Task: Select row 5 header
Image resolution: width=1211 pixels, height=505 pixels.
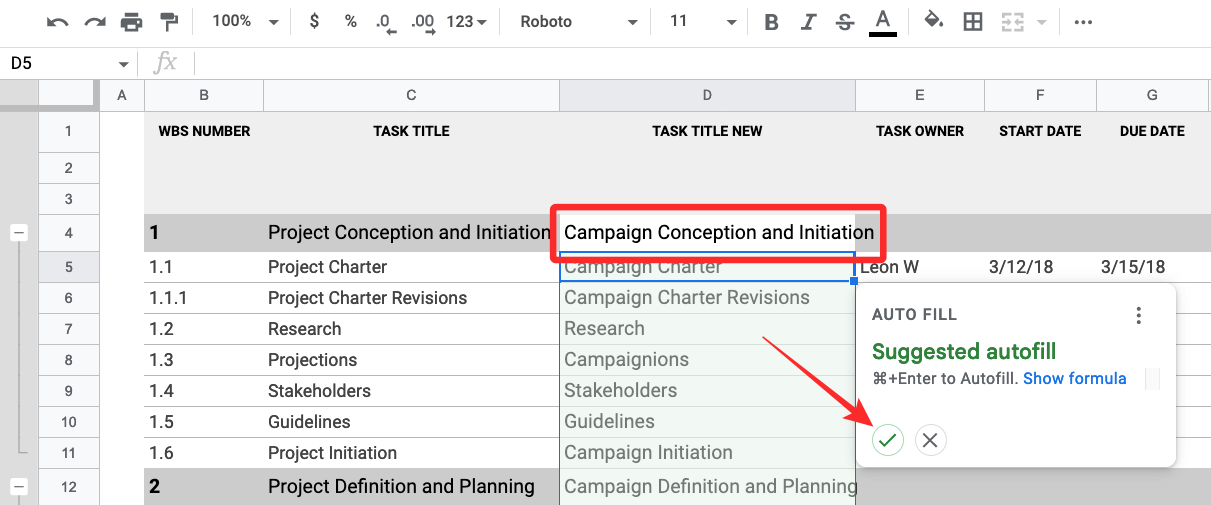Action: [69, 267]
